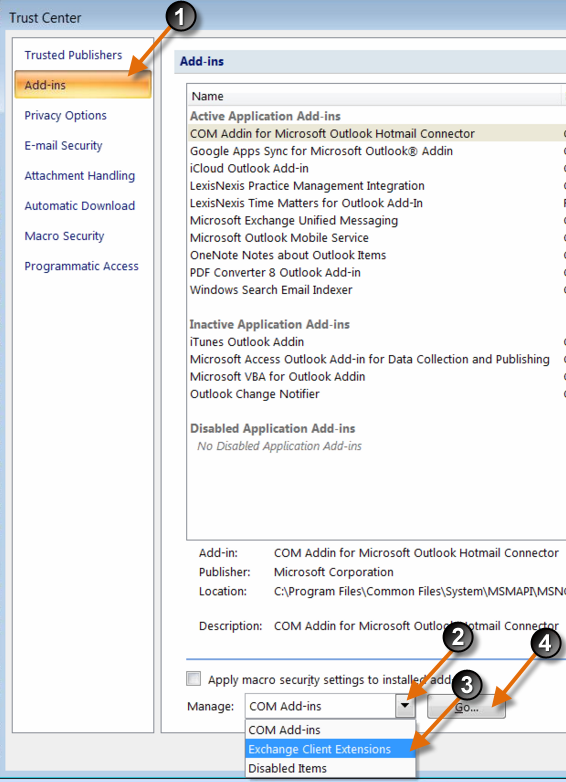Screen dimensions: 566x782
Task: Click the Location path value
Action: point(420,591)
